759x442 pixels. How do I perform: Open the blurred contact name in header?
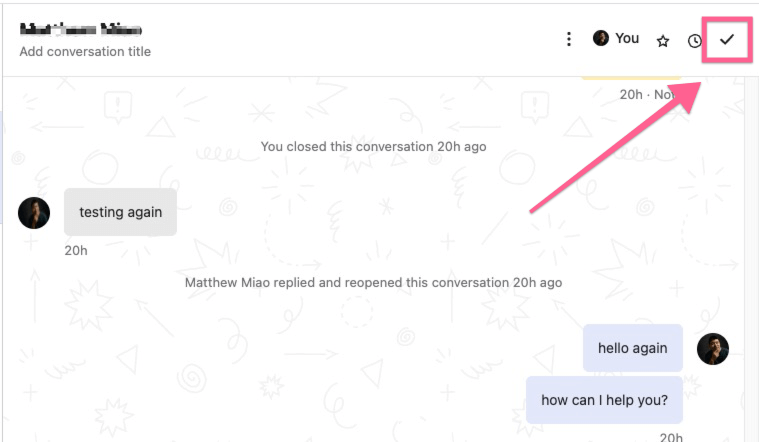tap(80, 28)
